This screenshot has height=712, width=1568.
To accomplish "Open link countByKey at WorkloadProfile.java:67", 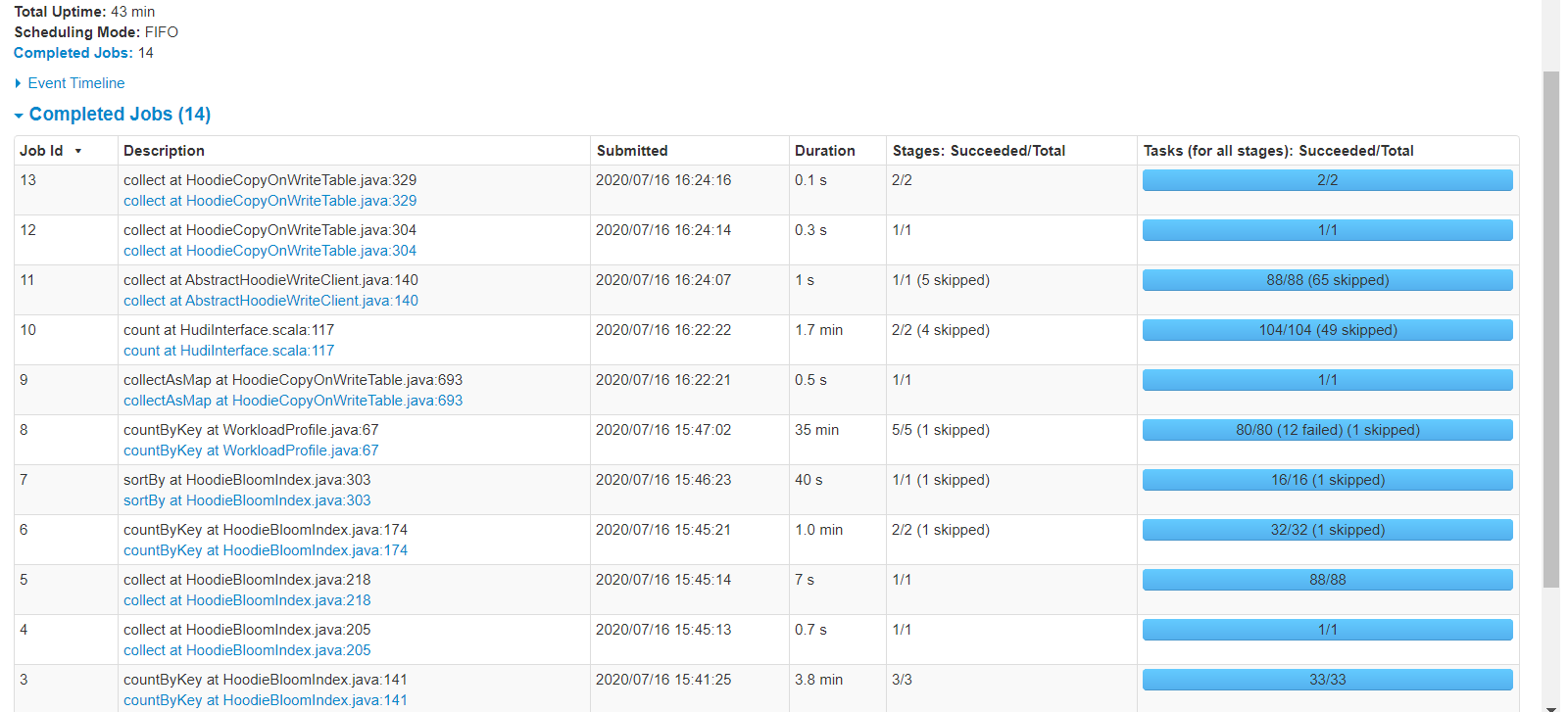I will (251, 451).
